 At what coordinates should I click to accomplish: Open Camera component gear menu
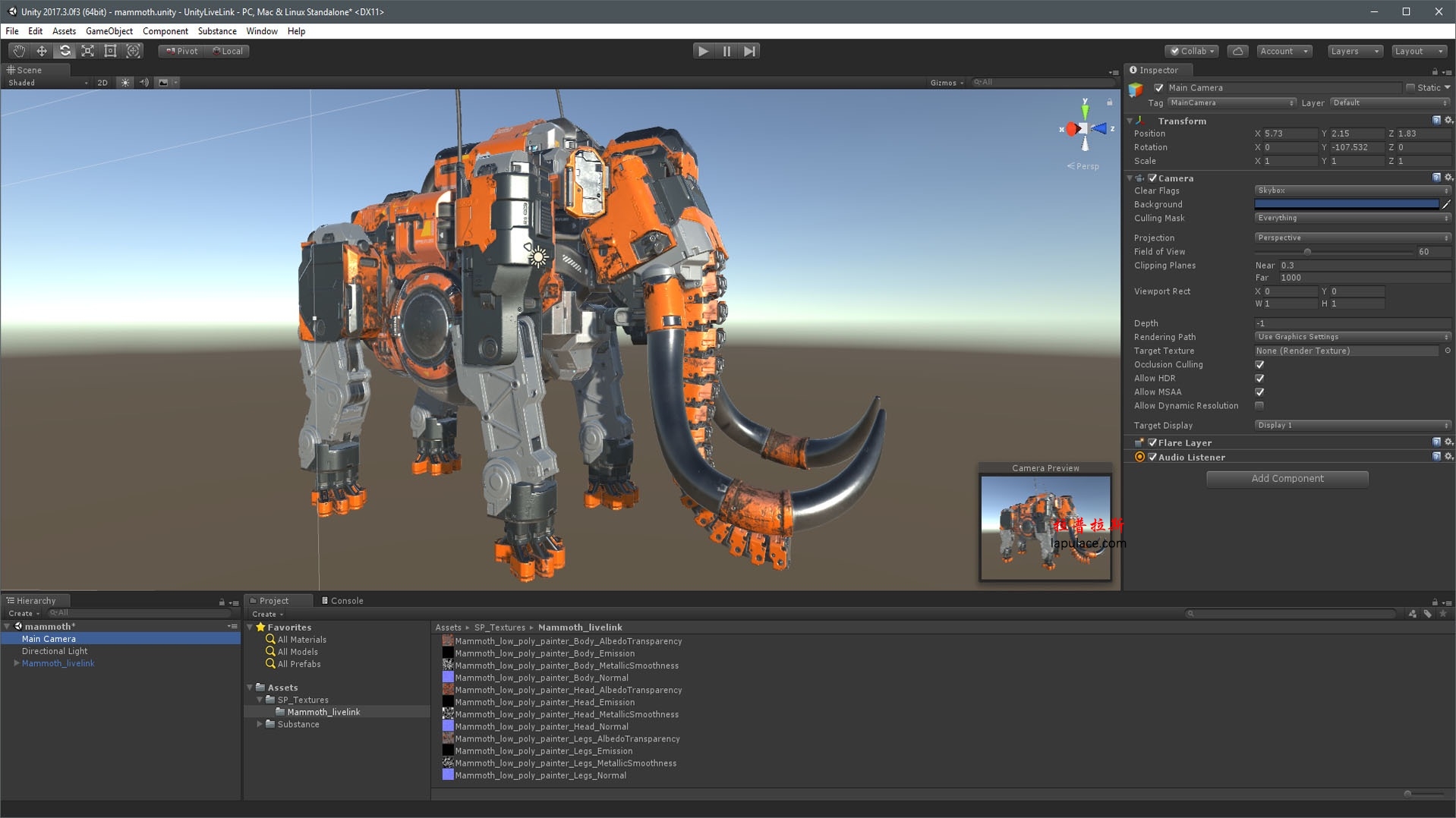(x=1448, y=178)
